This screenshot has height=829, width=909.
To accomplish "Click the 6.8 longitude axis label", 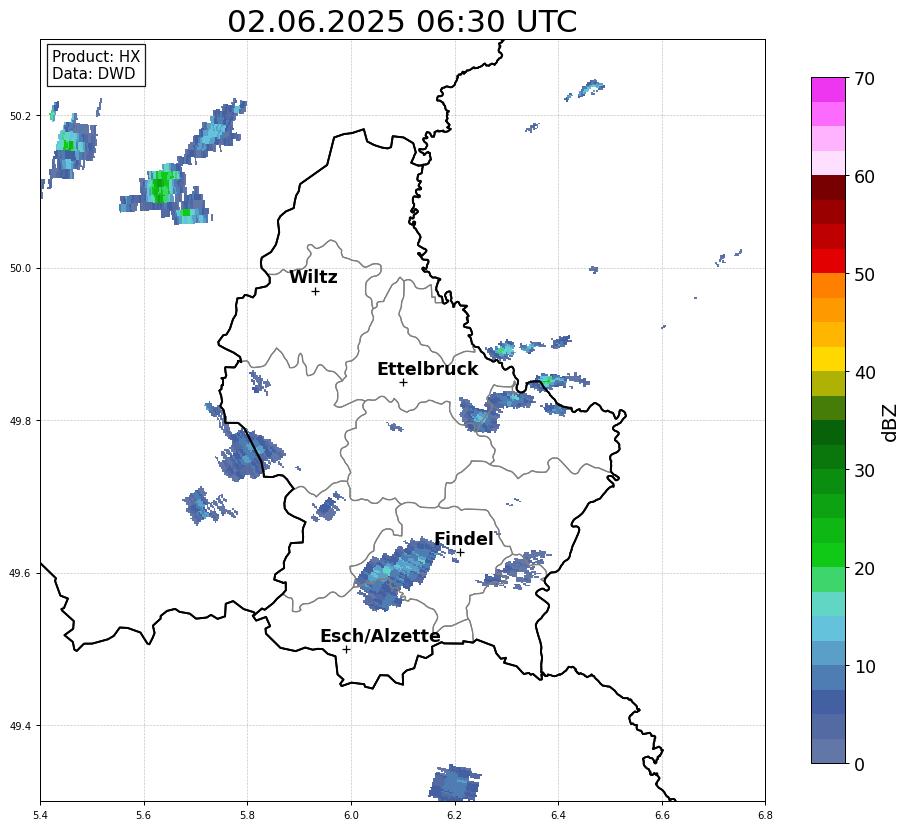I will click(x=765, y=816).
